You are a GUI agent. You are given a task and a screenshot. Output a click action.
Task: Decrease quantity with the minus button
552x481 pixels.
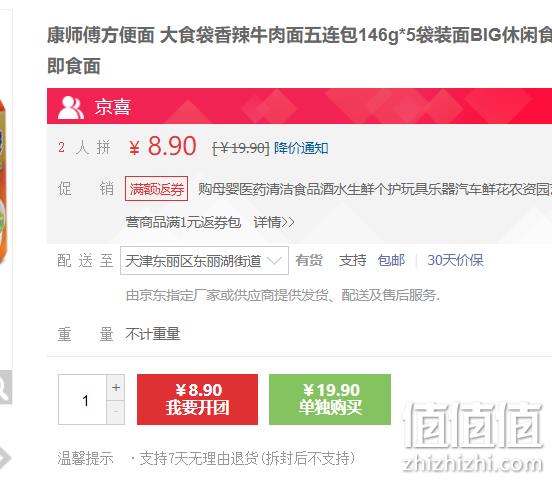click(116, 412)
